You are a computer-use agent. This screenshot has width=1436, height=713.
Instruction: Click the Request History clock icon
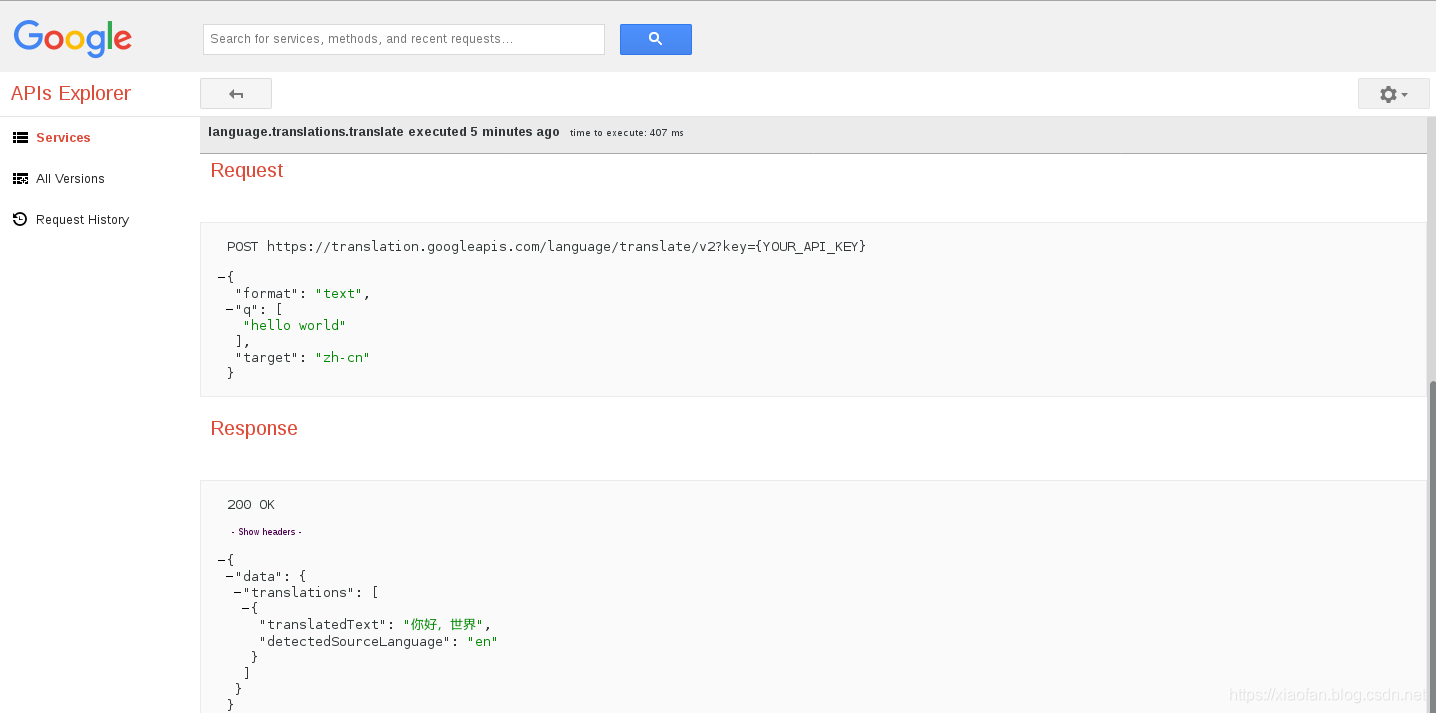[x=20, y=219]
